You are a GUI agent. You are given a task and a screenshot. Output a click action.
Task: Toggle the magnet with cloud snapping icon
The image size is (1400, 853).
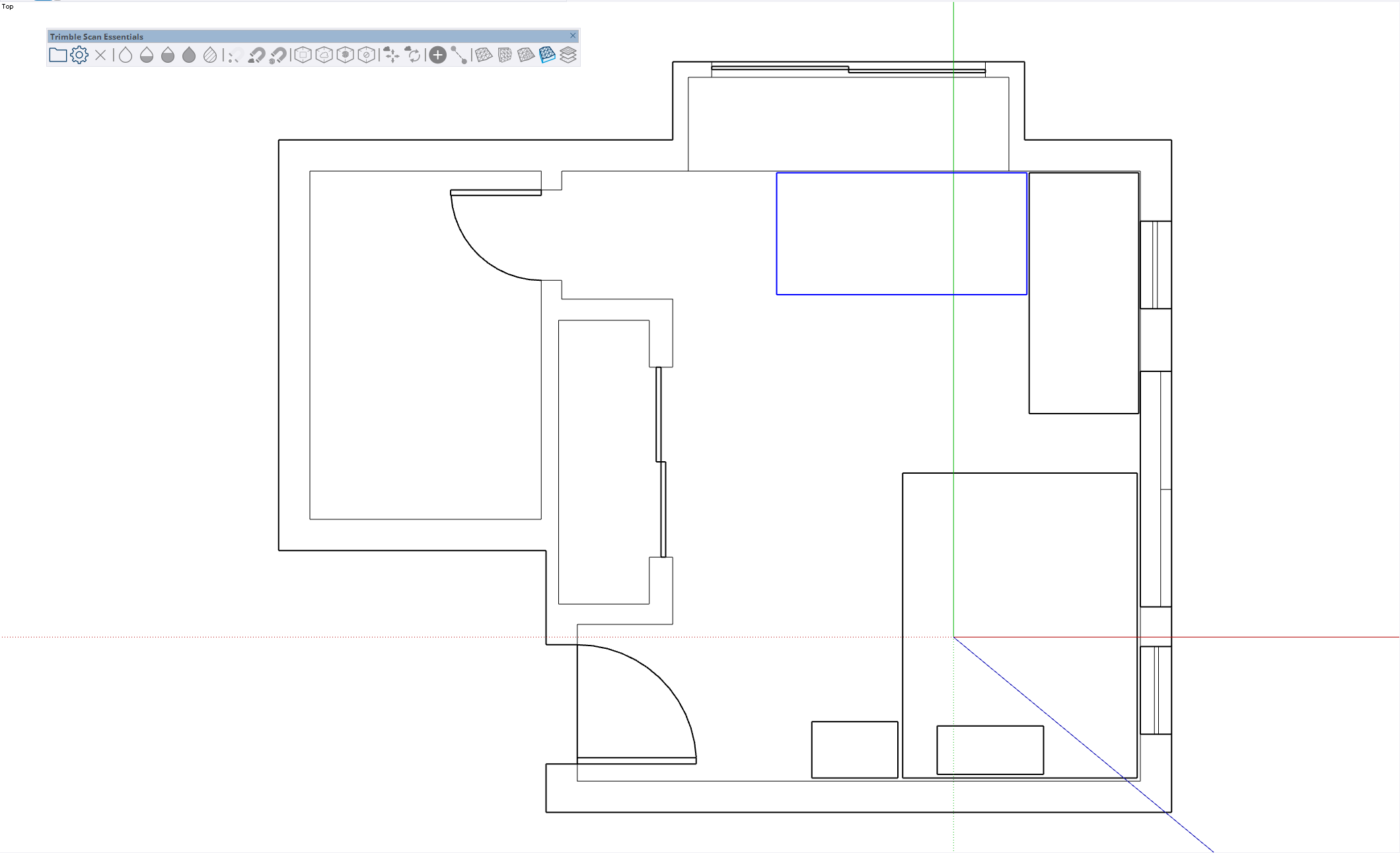click(x=256, y=55)
